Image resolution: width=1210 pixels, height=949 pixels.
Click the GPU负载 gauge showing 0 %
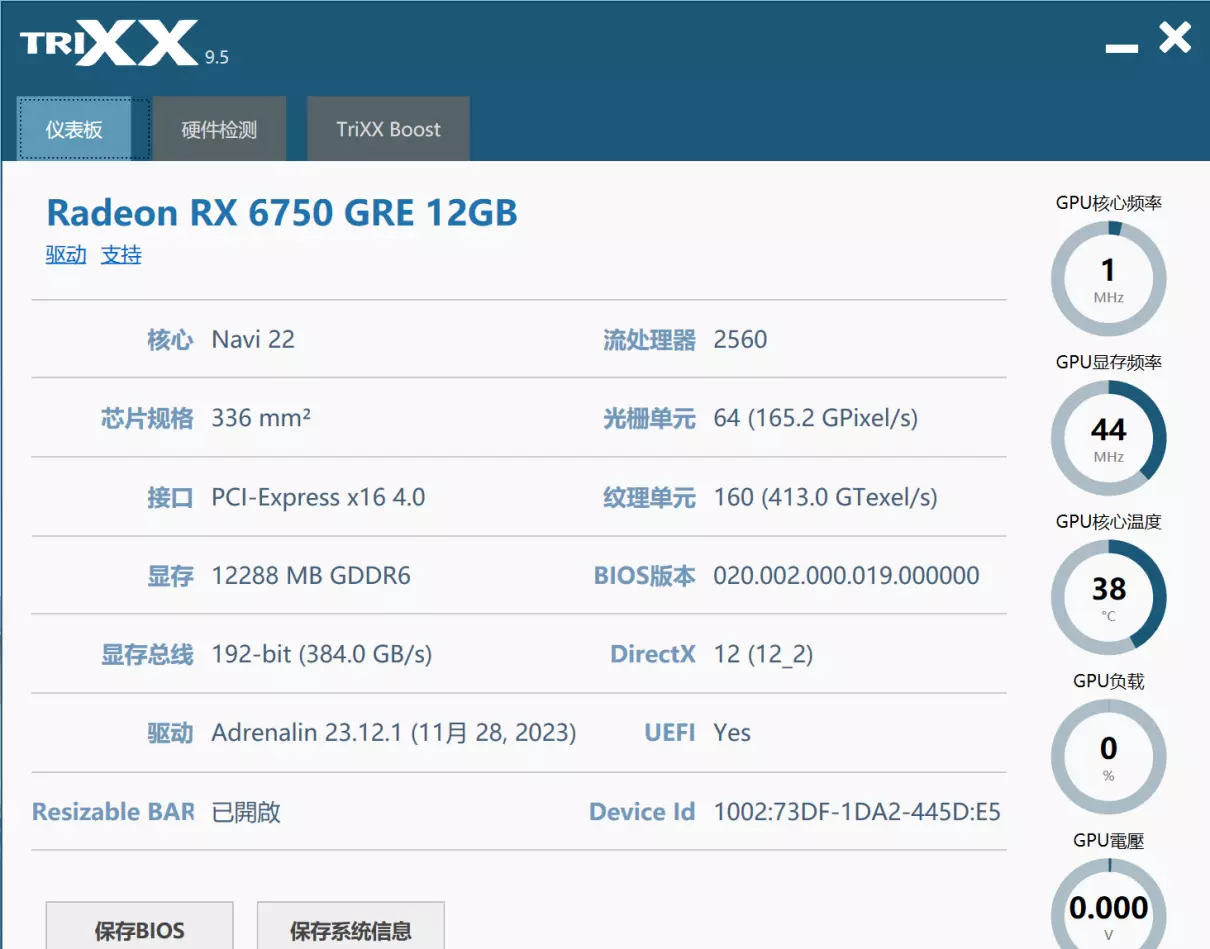click(x=1108, y=757)
